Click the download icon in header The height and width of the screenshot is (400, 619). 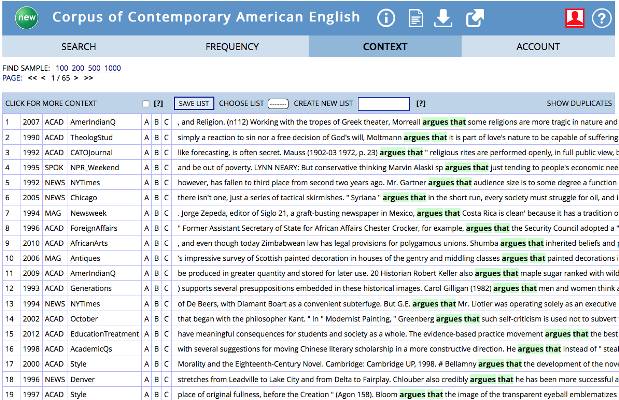[x=443, y=18]
